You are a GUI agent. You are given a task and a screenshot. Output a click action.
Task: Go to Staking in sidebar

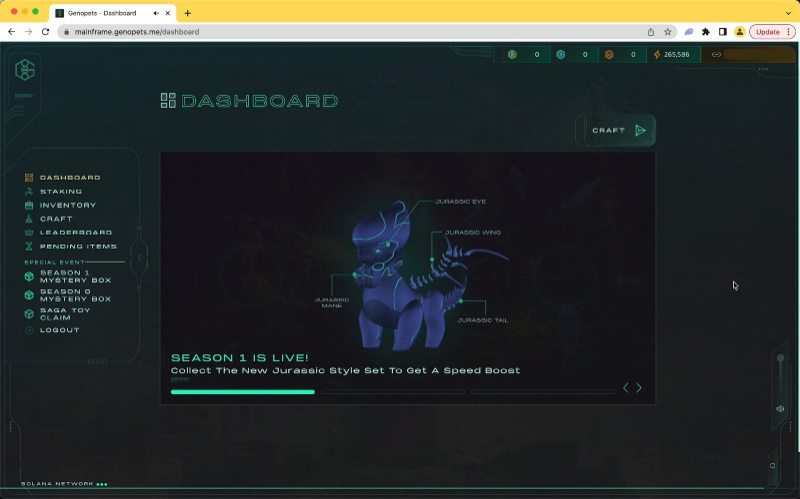coord(61,191)
